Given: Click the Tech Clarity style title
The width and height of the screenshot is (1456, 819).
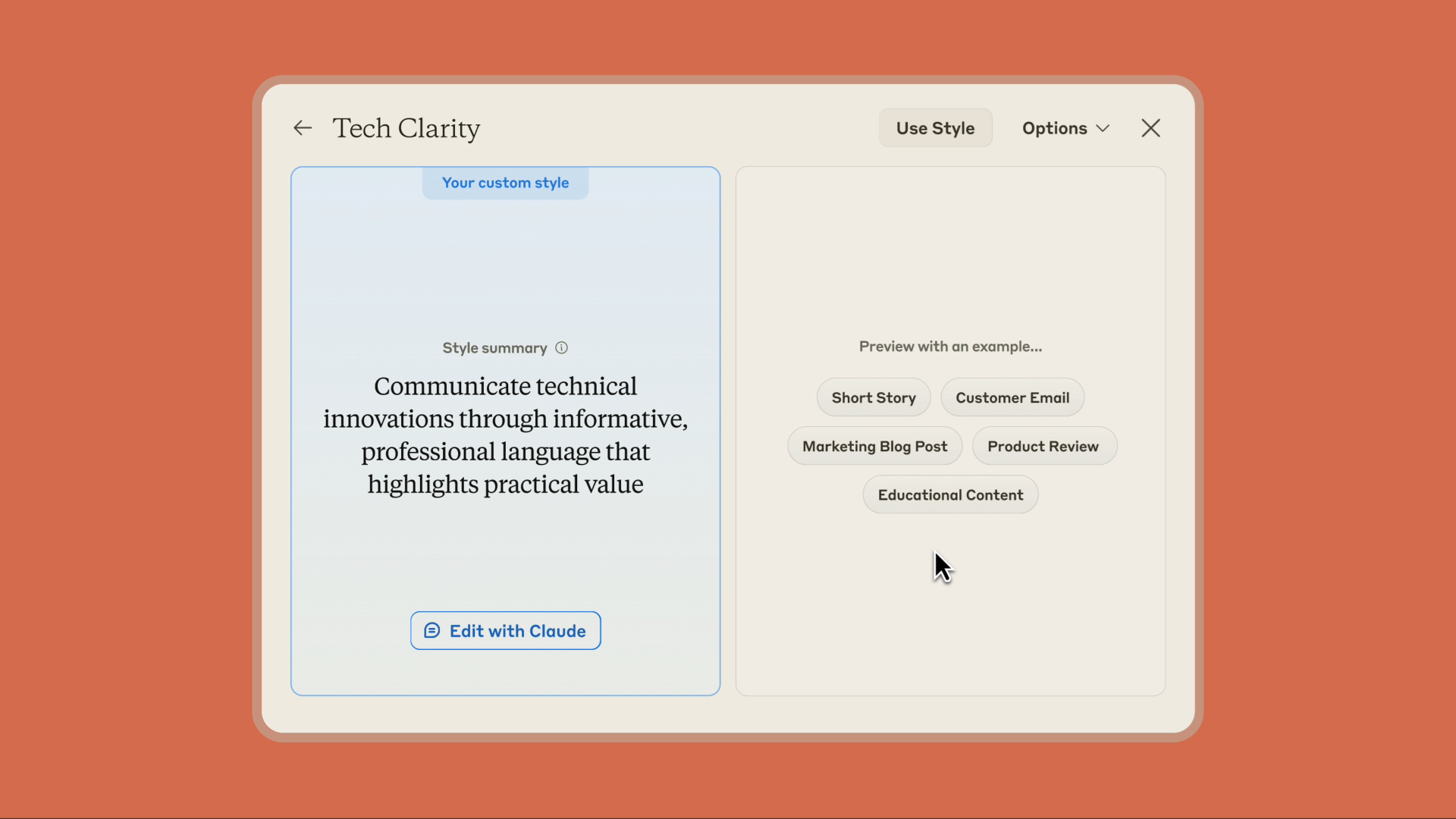Looking at the screenshot, I should click(407, 128).
